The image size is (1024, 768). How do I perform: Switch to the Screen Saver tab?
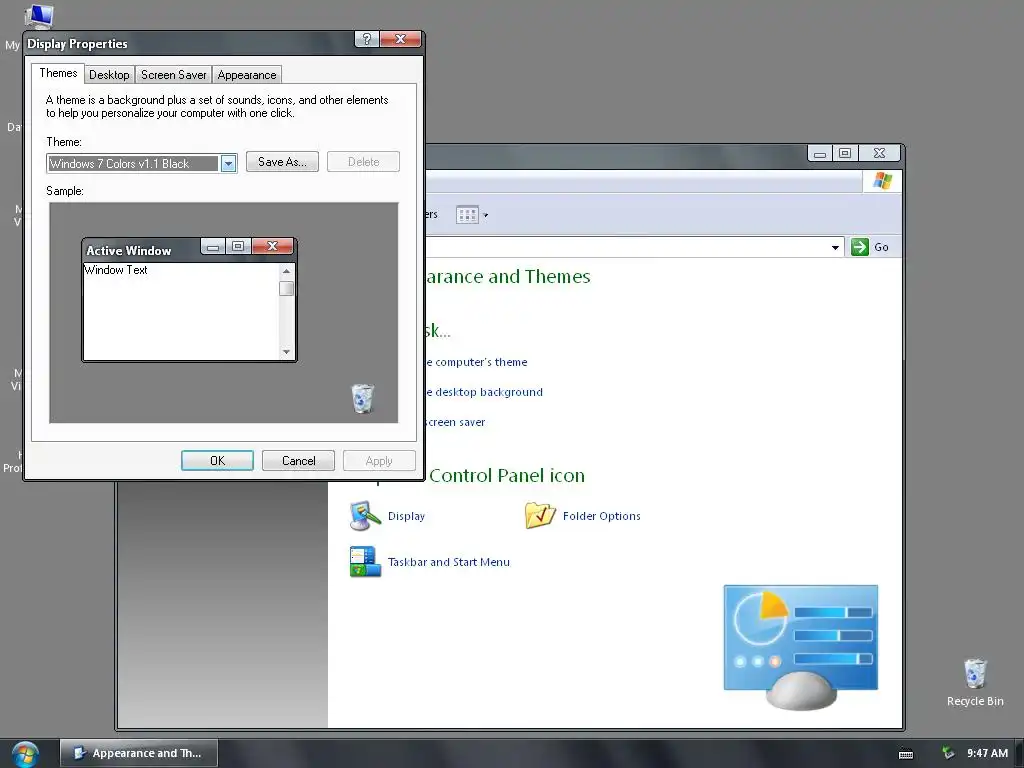pos(173,74)
